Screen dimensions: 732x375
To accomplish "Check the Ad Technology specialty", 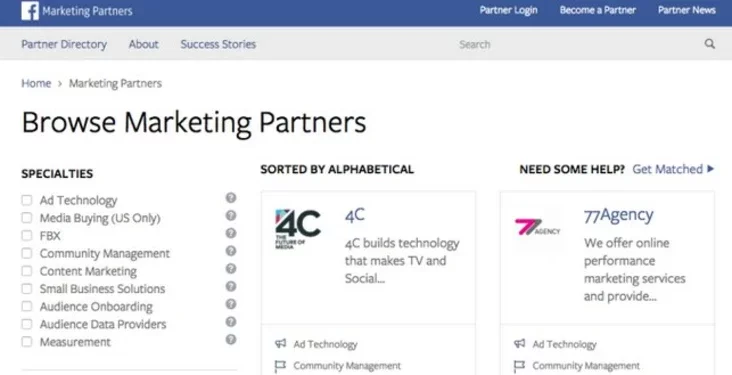I will click(x=27, y=200).
